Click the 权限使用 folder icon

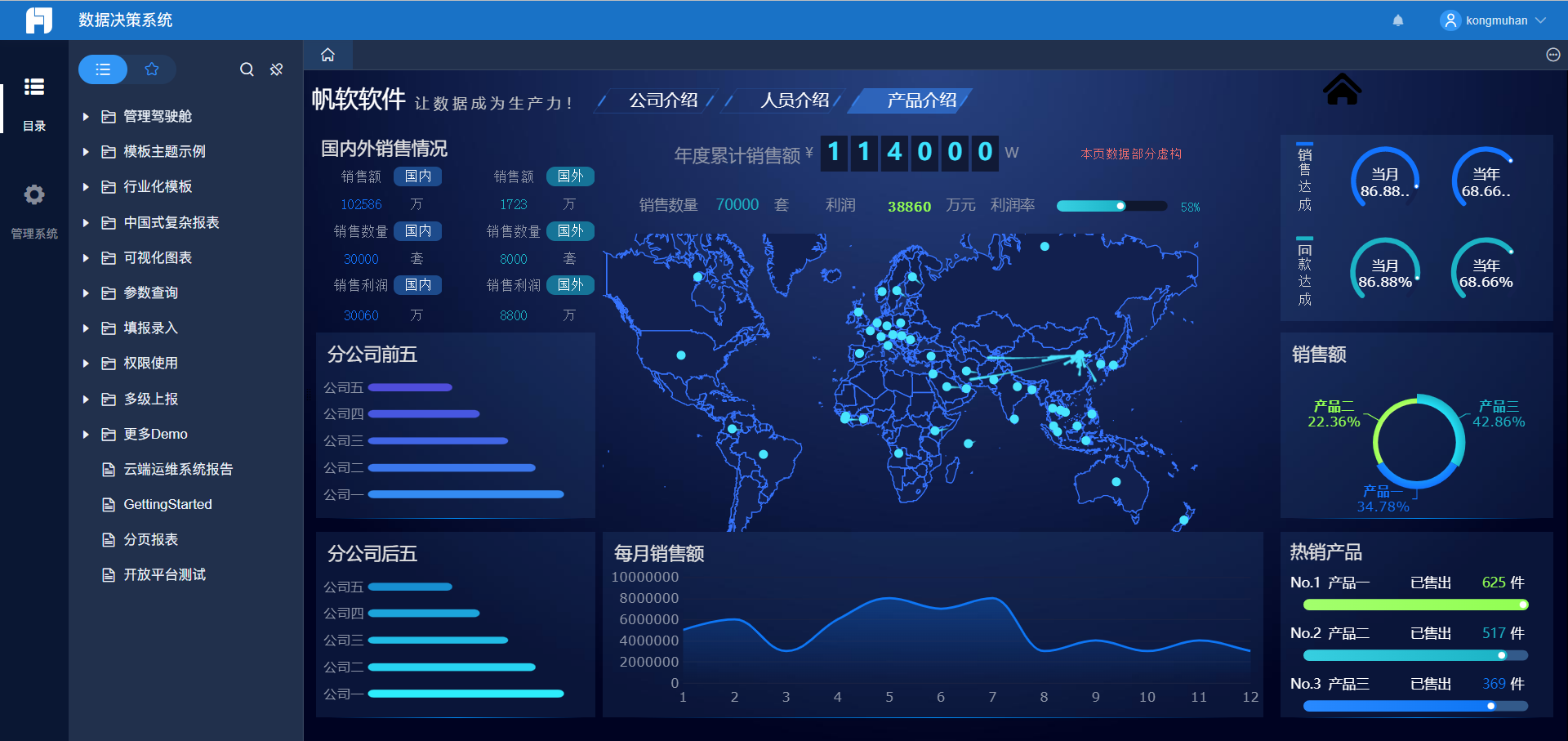[x=109, y=364]
